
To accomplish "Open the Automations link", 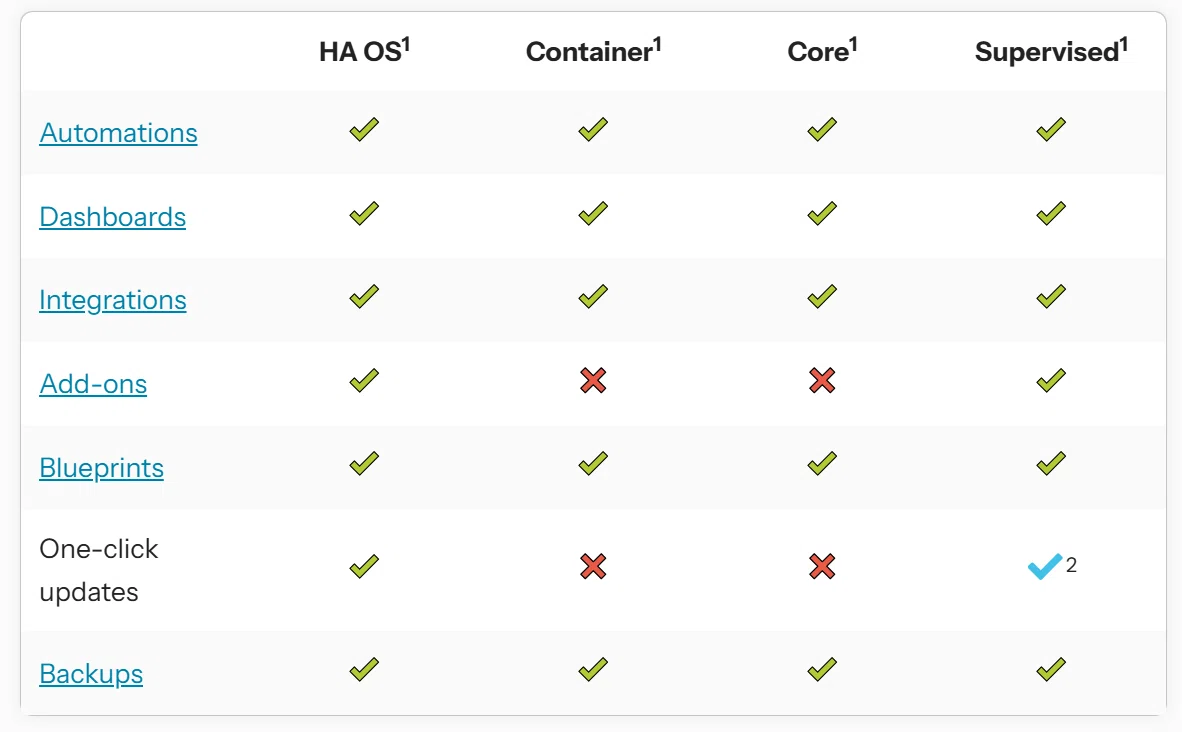I will 118,133.
